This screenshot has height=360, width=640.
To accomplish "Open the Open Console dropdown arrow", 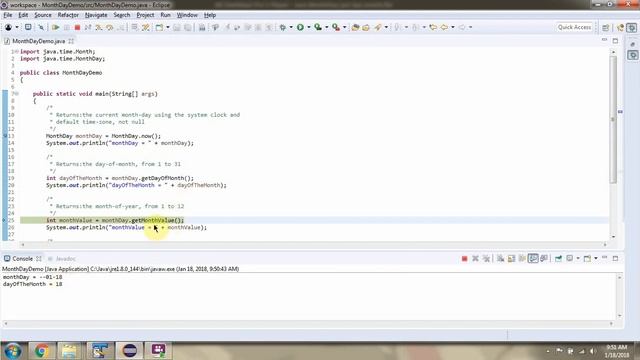I will tap(596, 258).
